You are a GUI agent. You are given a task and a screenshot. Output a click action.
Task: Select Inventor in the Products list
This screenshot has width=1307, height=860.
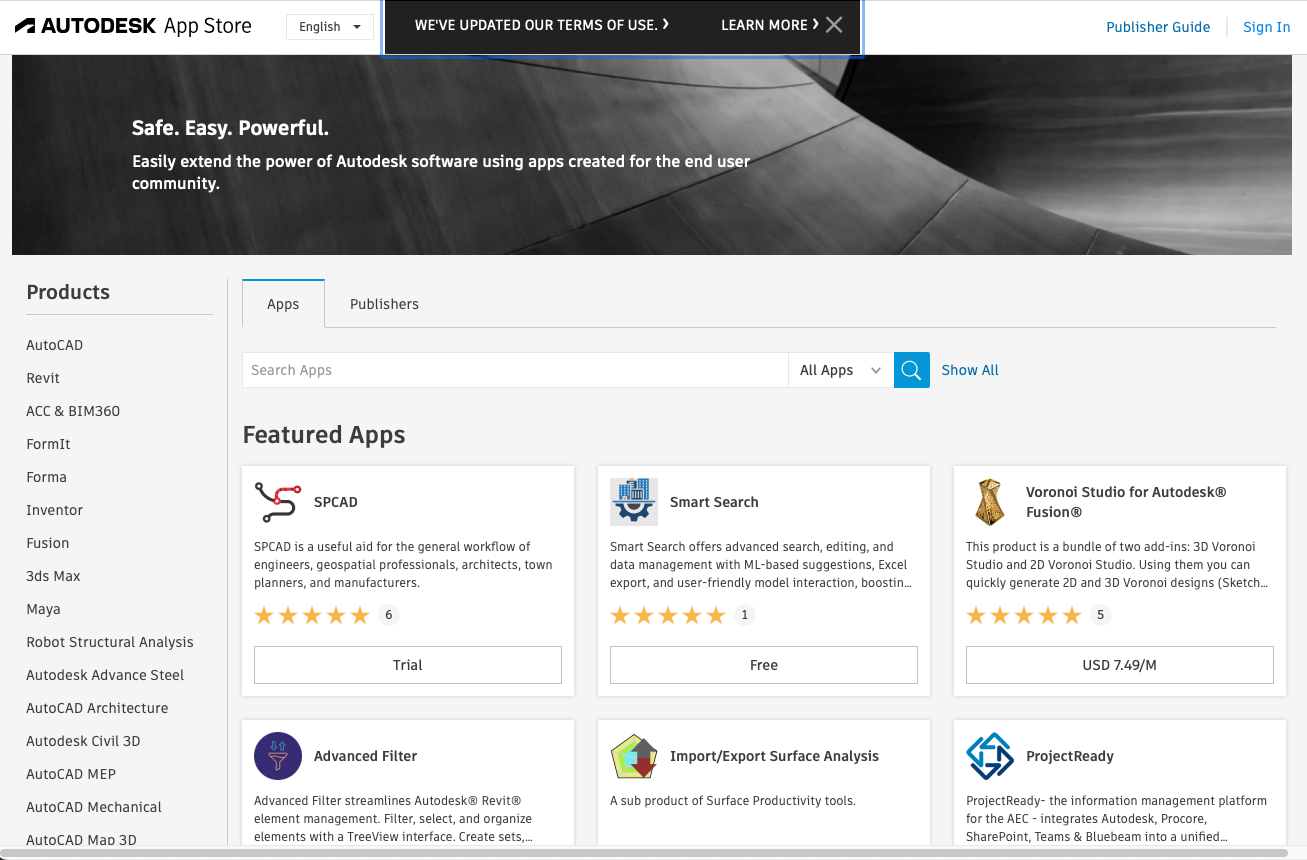click(54, 510)
